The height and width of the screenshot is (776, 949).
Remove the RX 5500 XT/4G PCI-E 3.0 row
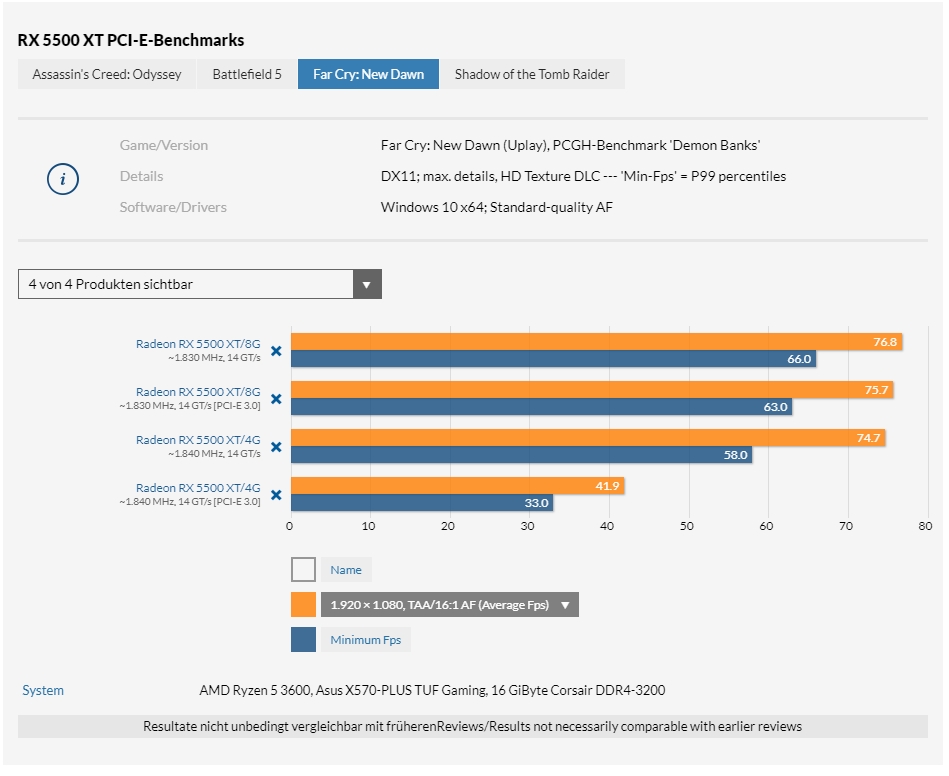276,495
